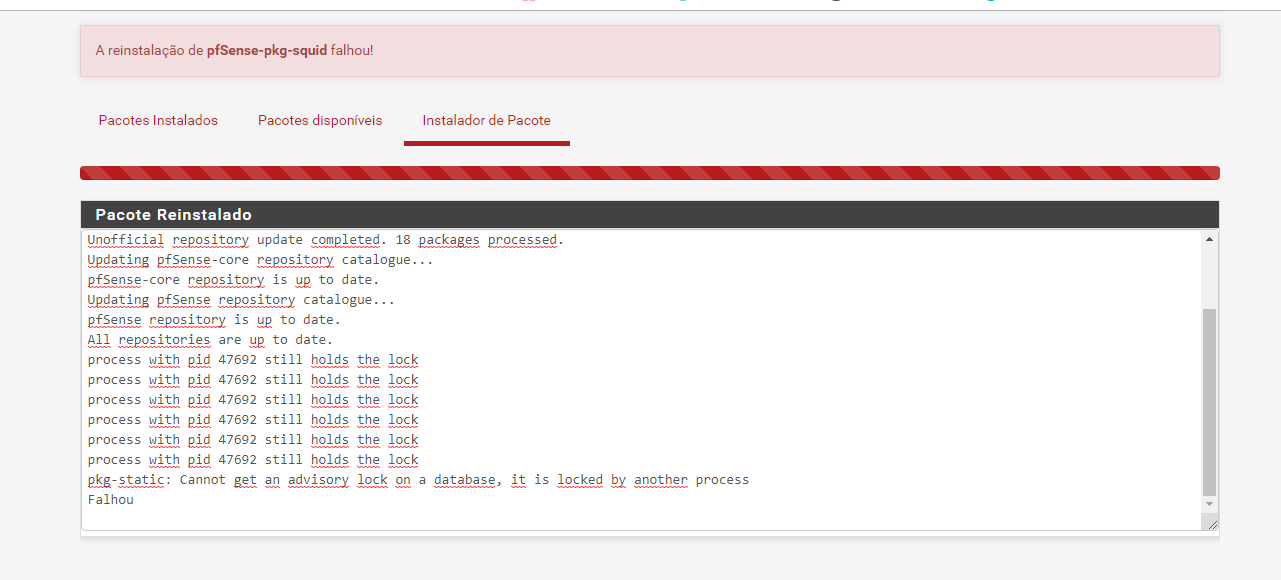Switch to Pacotes disponíveis tab
Viewport: 1281px width, 580px height.
pyautogui.click(x=320, y=120)
